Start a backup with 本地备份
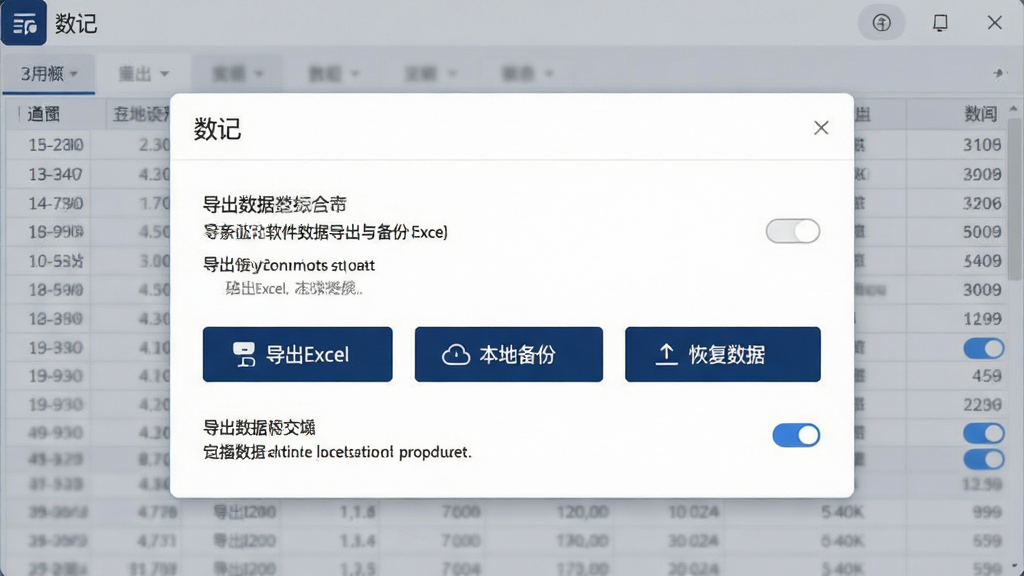The image size is (1024, 576). pyautogui.click(x=509, y=354)
